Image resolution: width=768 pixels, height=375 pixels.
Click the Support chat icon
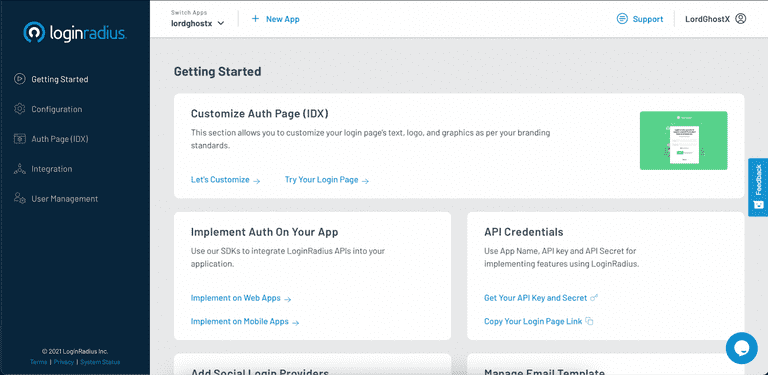point(622,19)
